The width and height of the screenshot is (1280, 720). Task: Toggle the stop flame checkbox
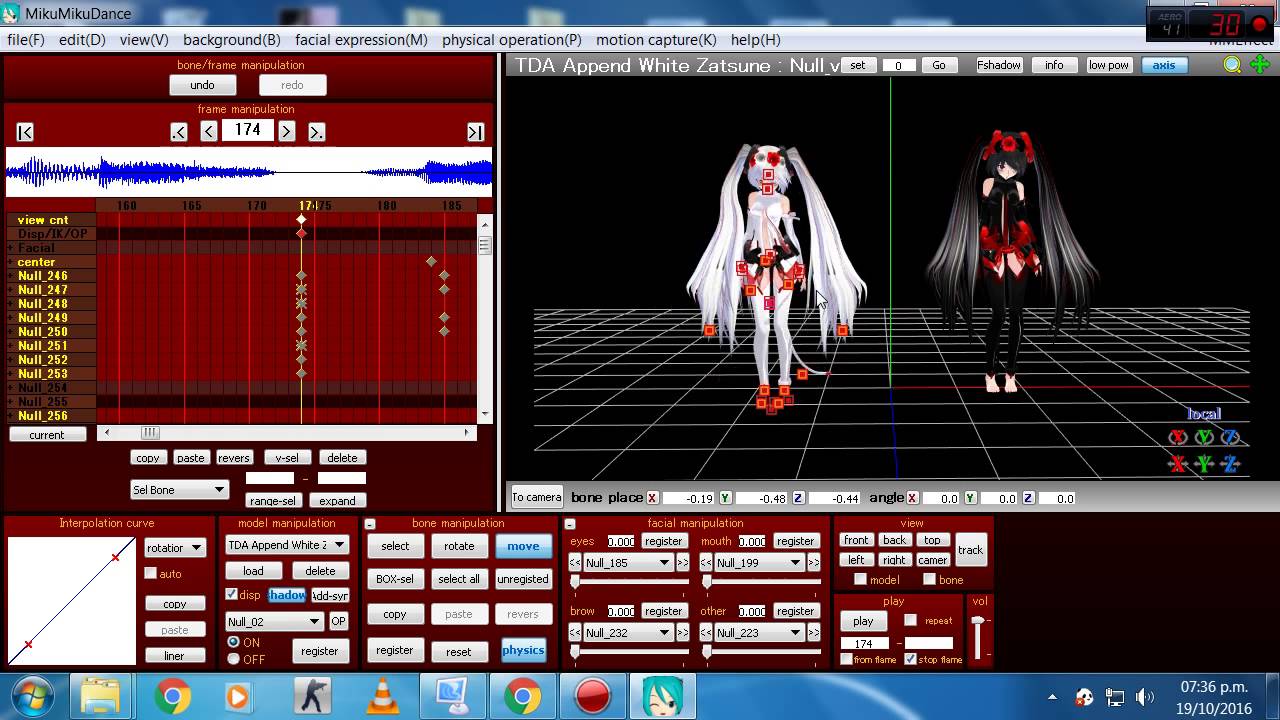[910, 659]
